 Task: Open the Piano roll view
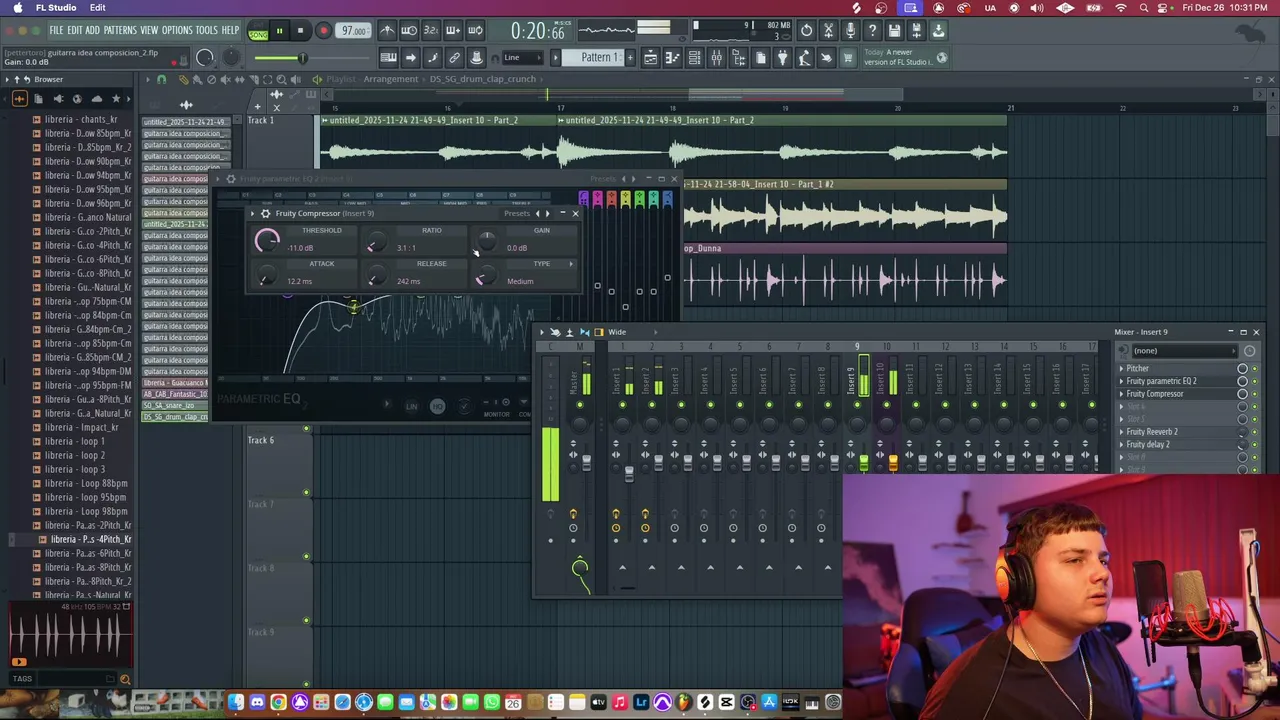tap(672, 57)
